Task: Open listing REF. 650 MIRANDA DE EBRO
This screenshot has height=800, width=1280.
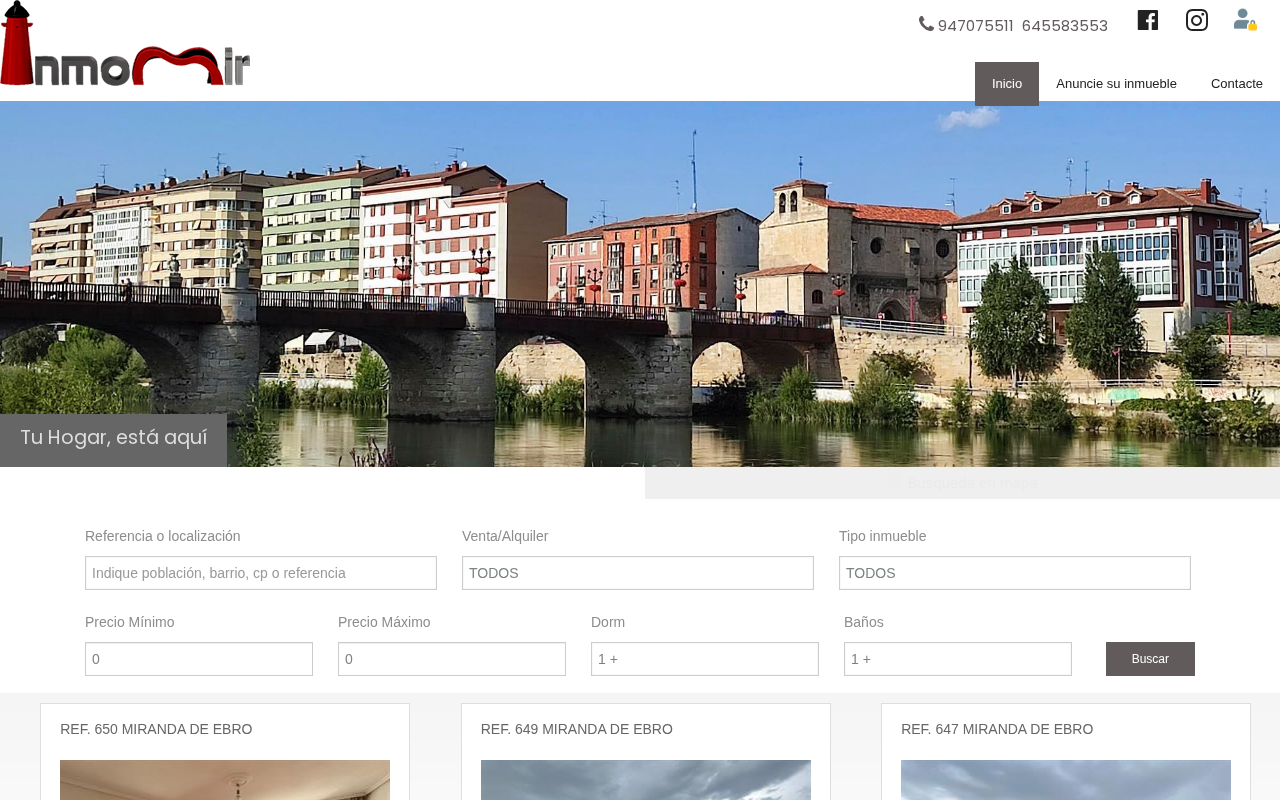Action: click(x=156, y=729)
